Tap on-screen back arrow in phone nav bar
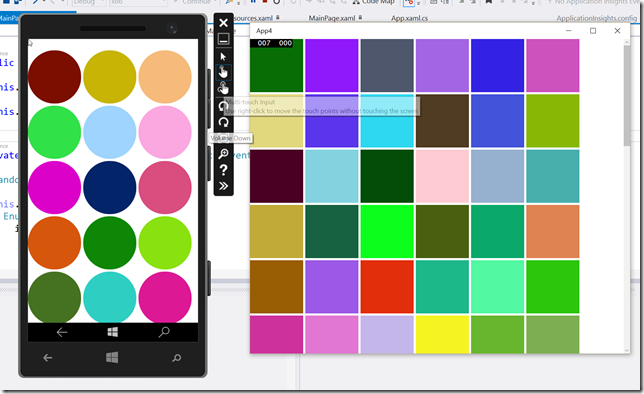This screenshot has height=394, width=644. tap(62, 332)
